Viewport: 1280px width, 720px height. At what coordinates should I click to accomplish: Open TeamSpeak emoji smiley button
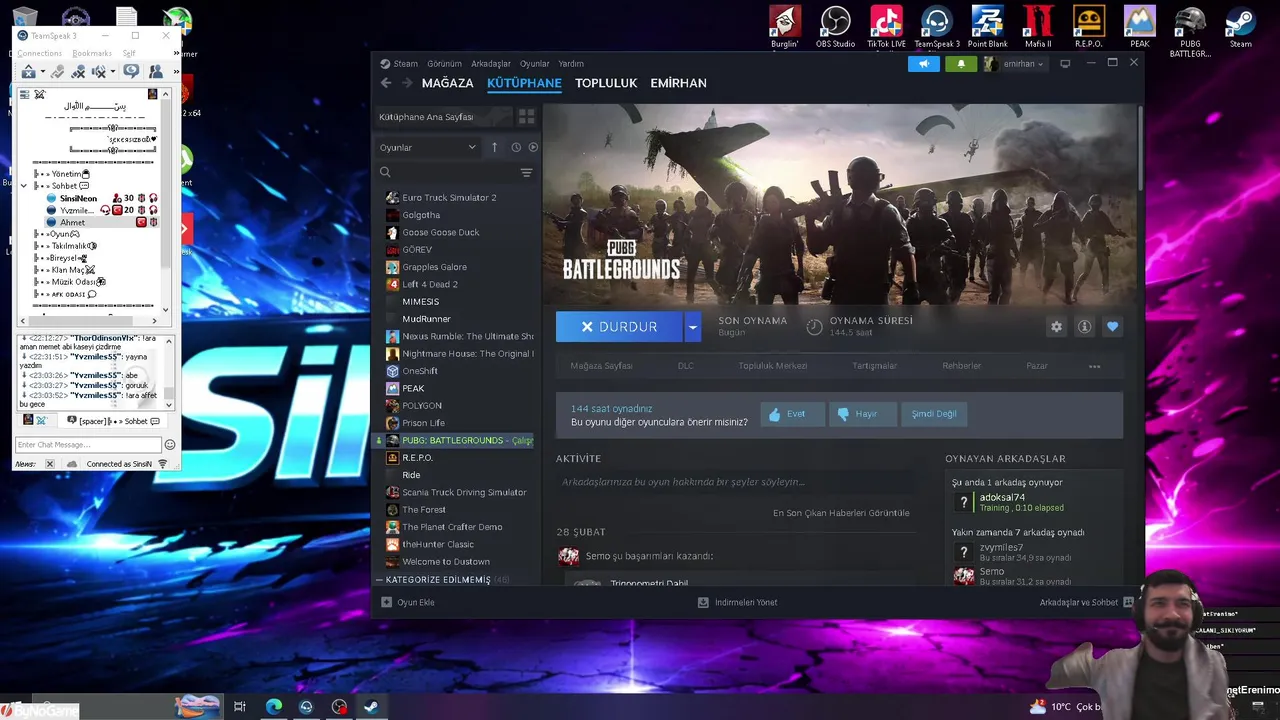[170, 445]
